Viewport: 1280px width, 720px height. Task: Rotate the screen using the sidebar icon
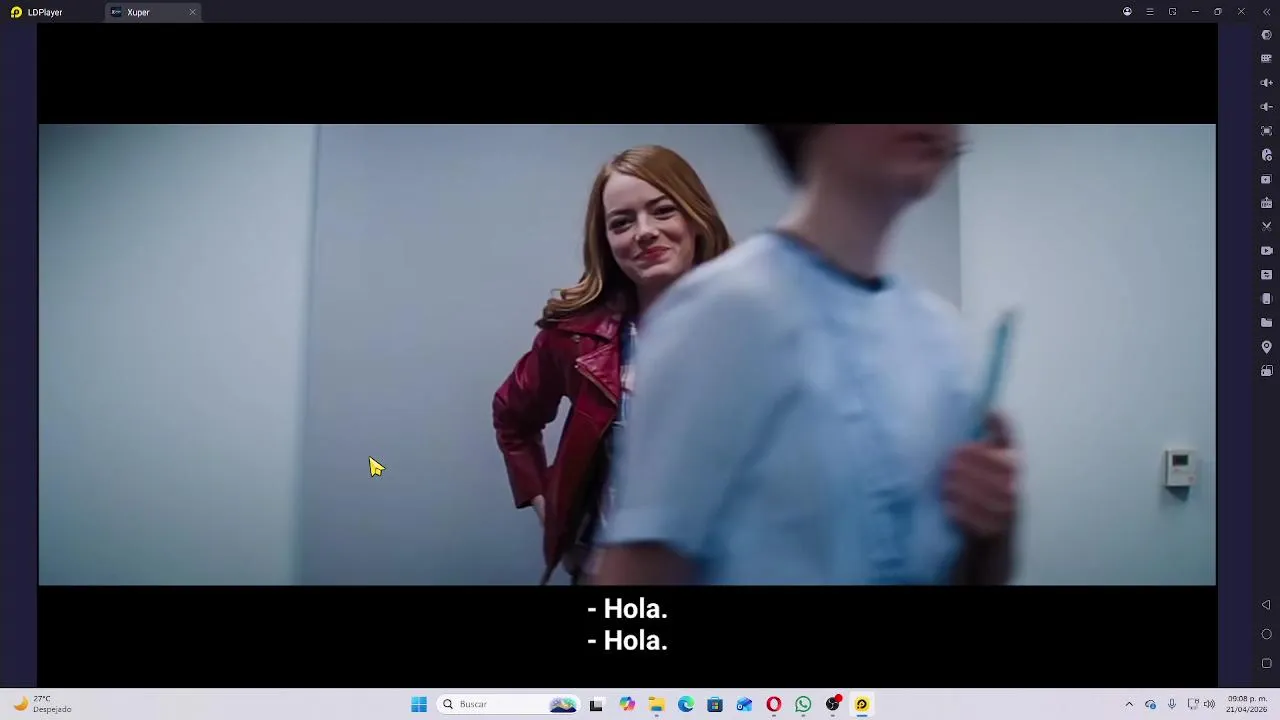(1266, 371)
